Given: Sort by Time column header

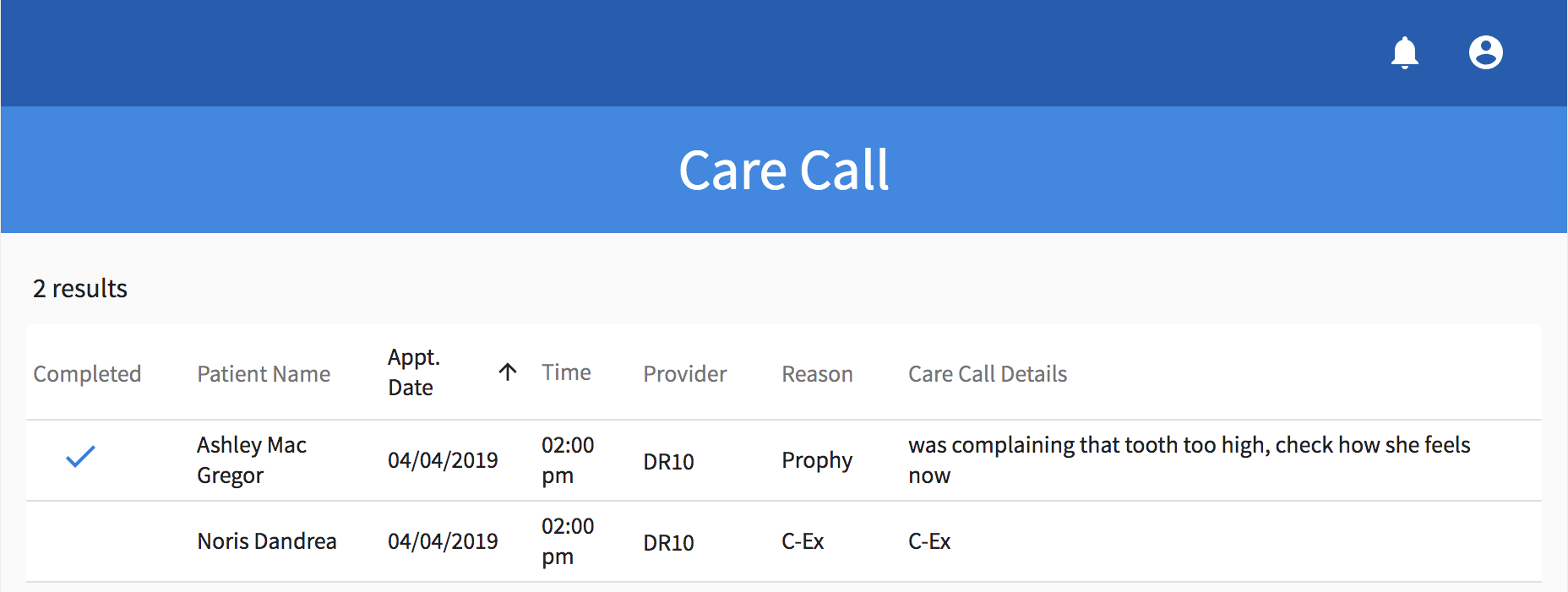Looking at the screenshot, I should [566, 372].
